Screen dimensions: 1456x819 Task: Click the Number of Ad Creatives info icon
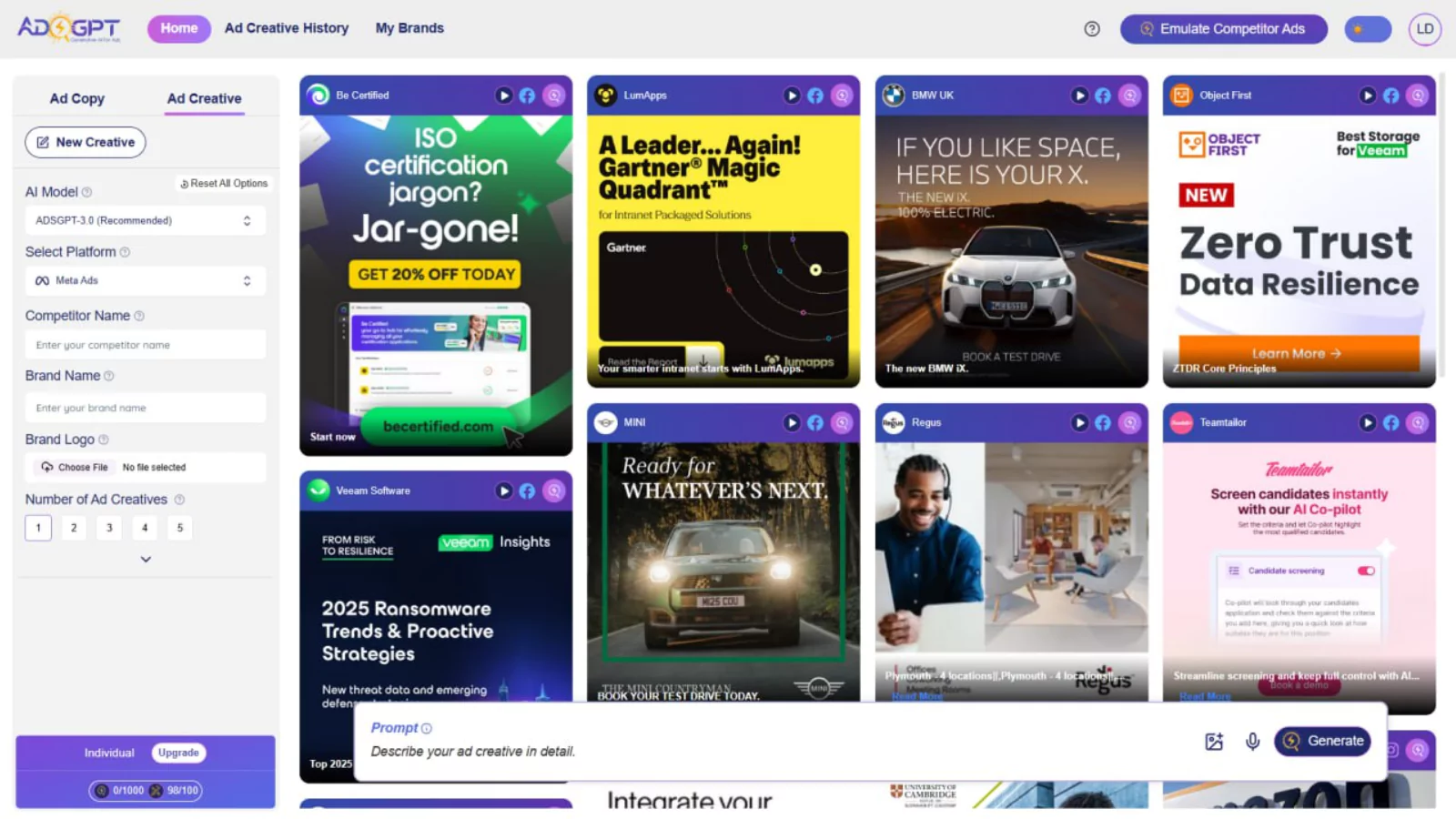pyautogui.click(x=179, y=500)
